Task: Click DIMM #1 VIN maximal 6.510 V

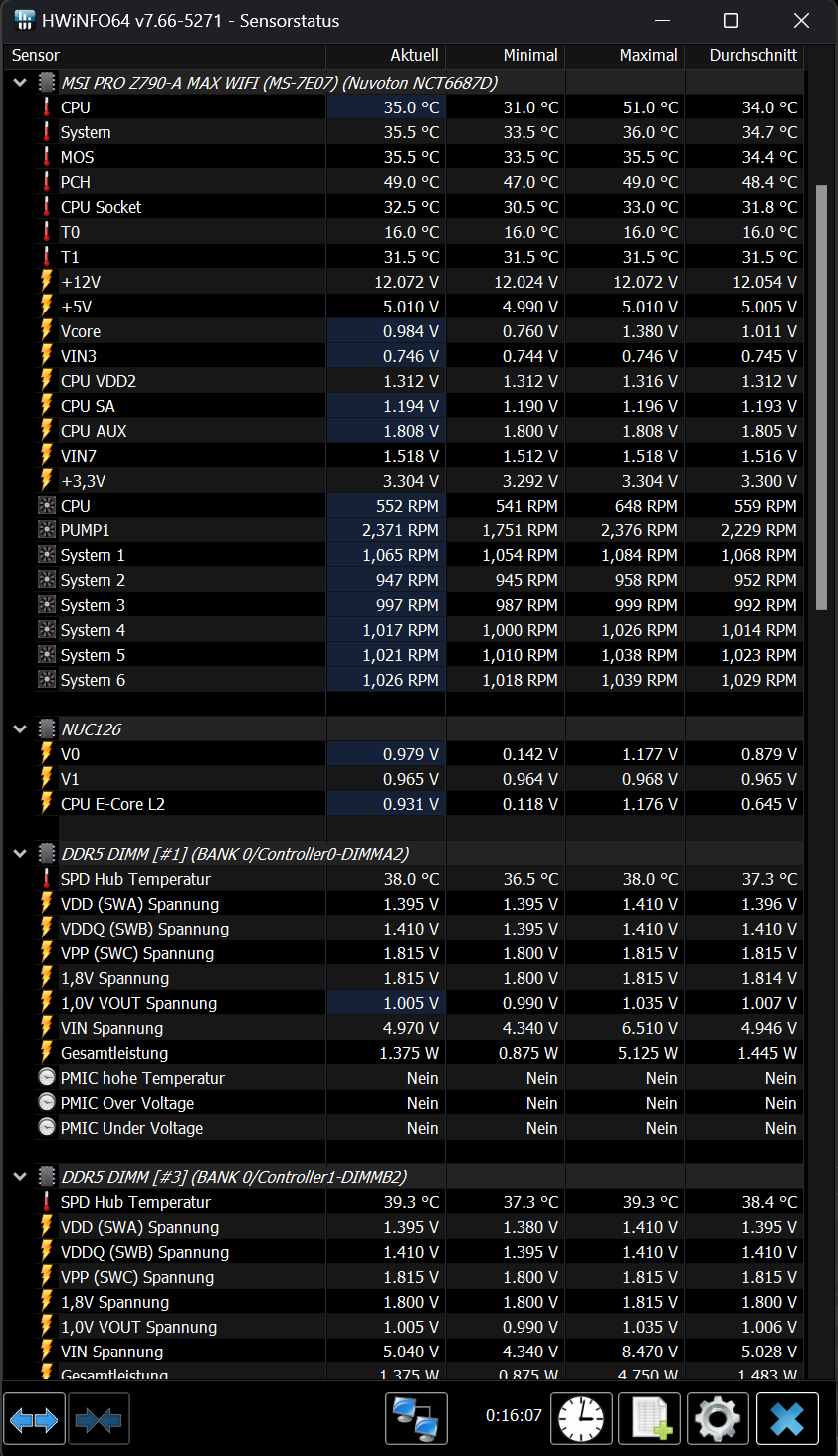Action: click(x=650, y=1028)
